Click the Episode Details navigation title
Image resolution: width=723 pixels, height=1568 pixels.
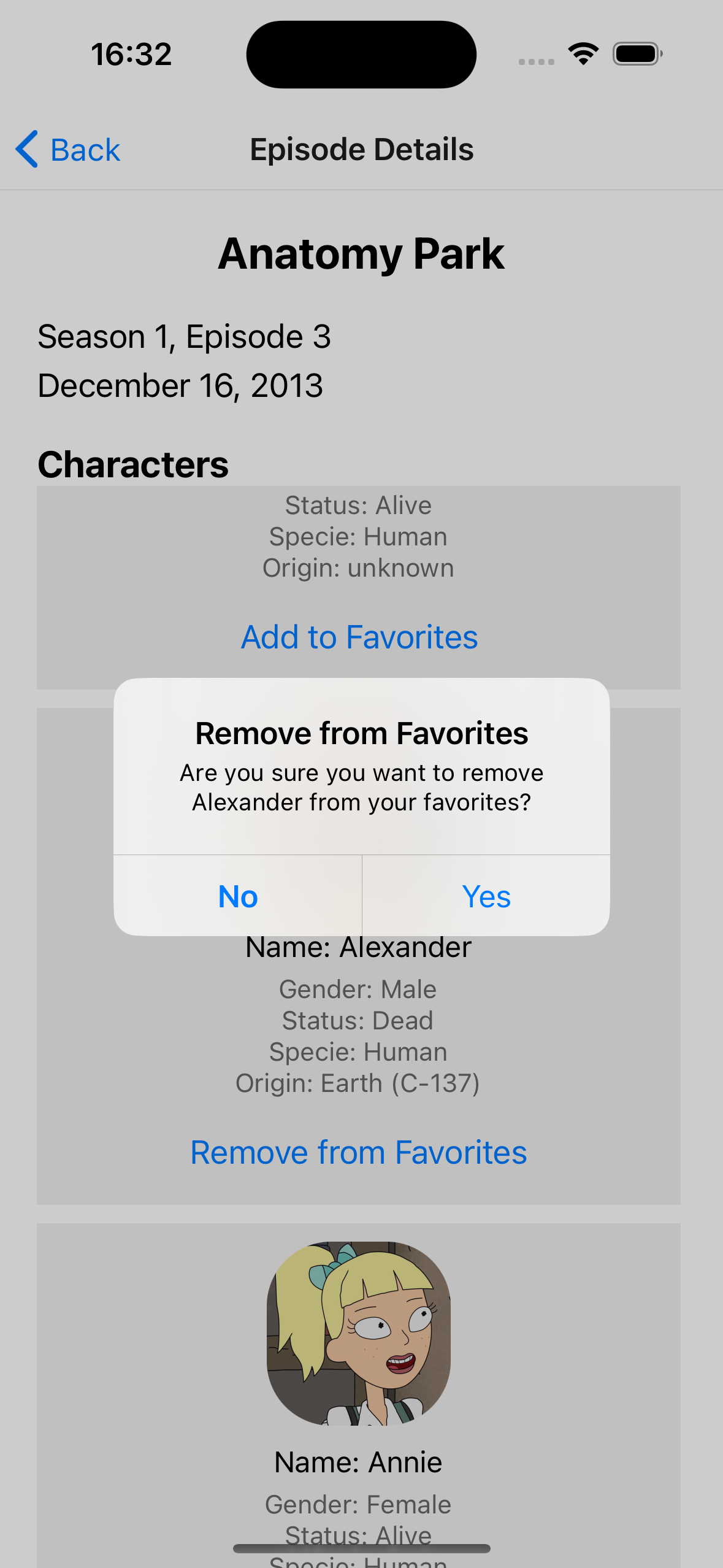coord(362,150)
